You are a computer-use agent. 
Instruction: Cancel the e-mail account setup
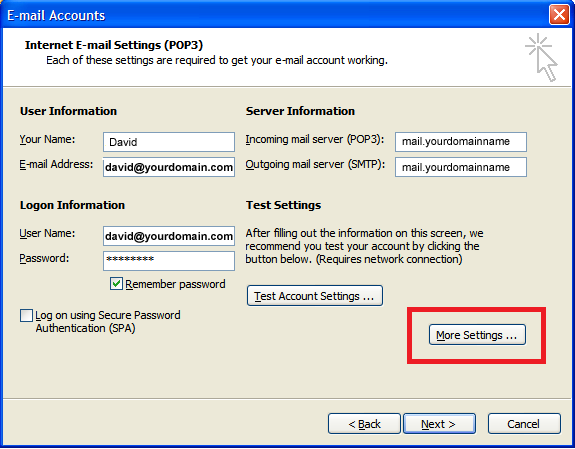(x=524, y=424)
